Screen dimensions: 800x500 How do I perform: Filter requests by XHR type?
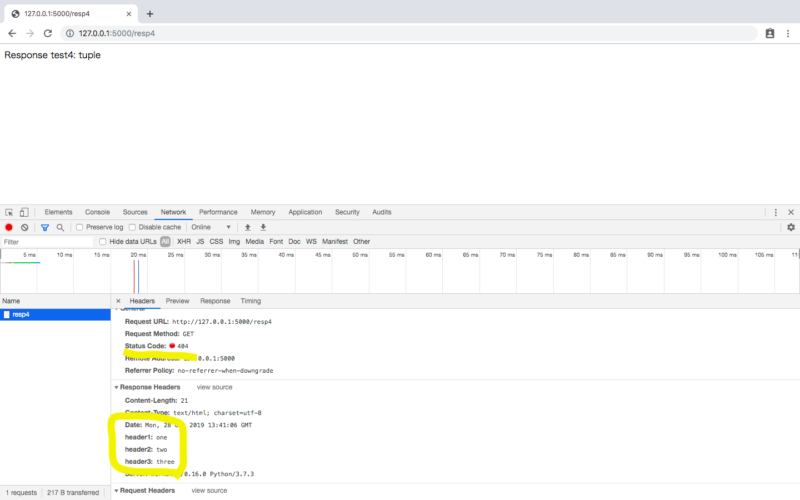184,241
